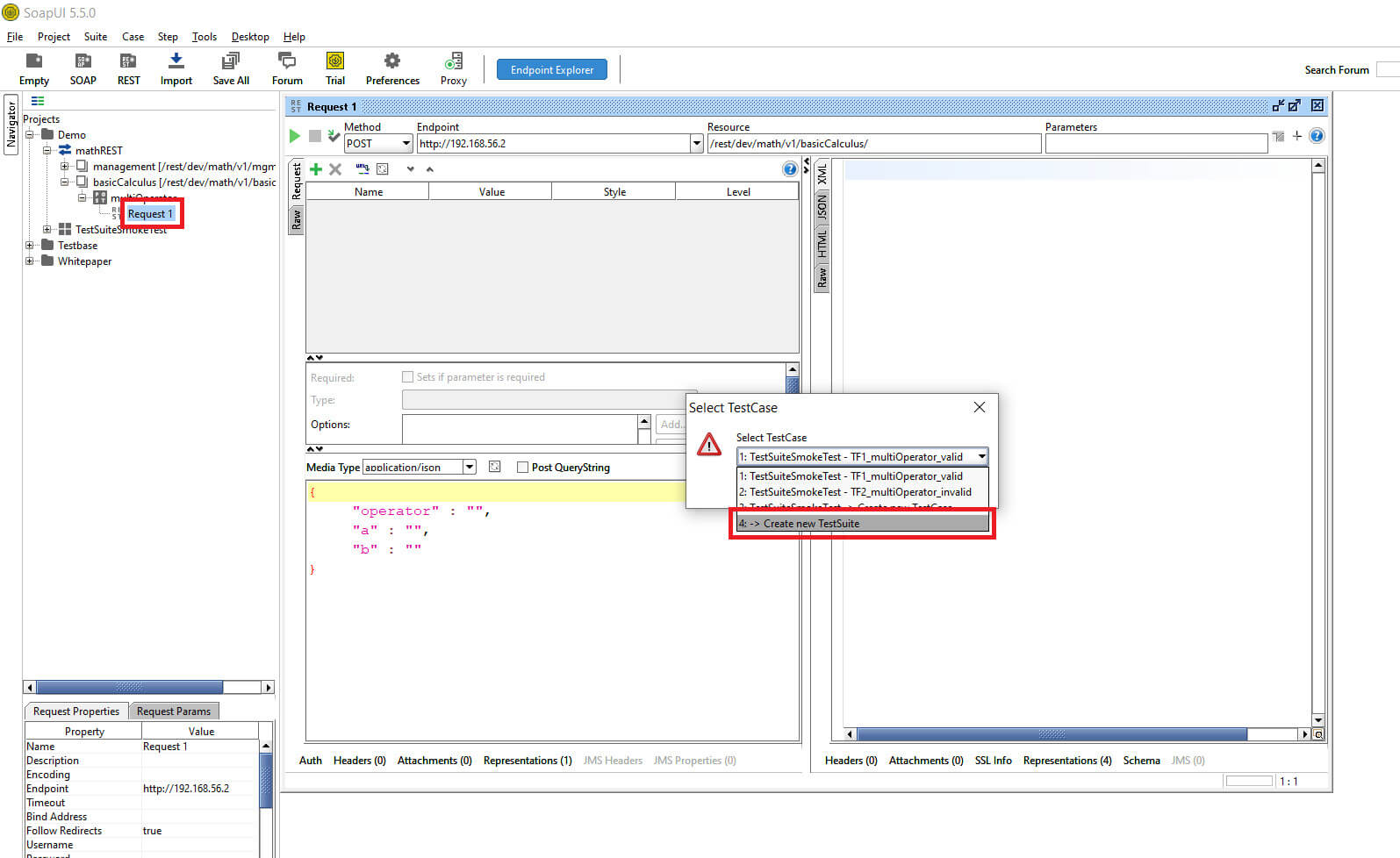
Task: Toggle navigator list view icon above Projects
Action: tap(38, 101)
